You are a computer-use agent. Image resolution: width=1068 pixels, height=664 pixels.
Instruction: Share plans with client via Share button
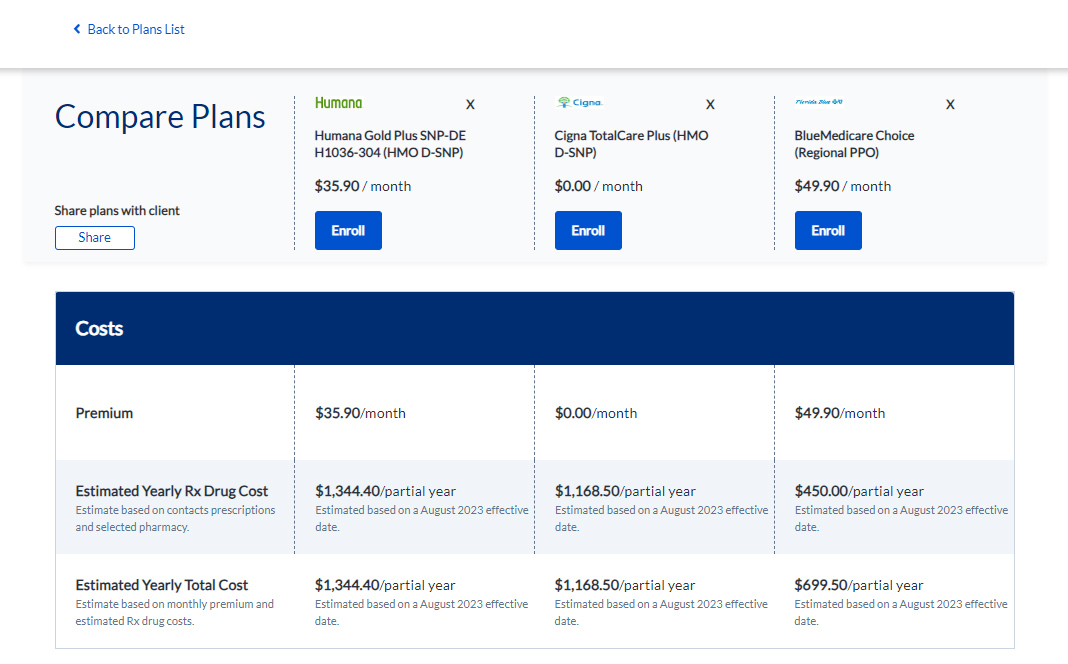click(x=95, y=238)
